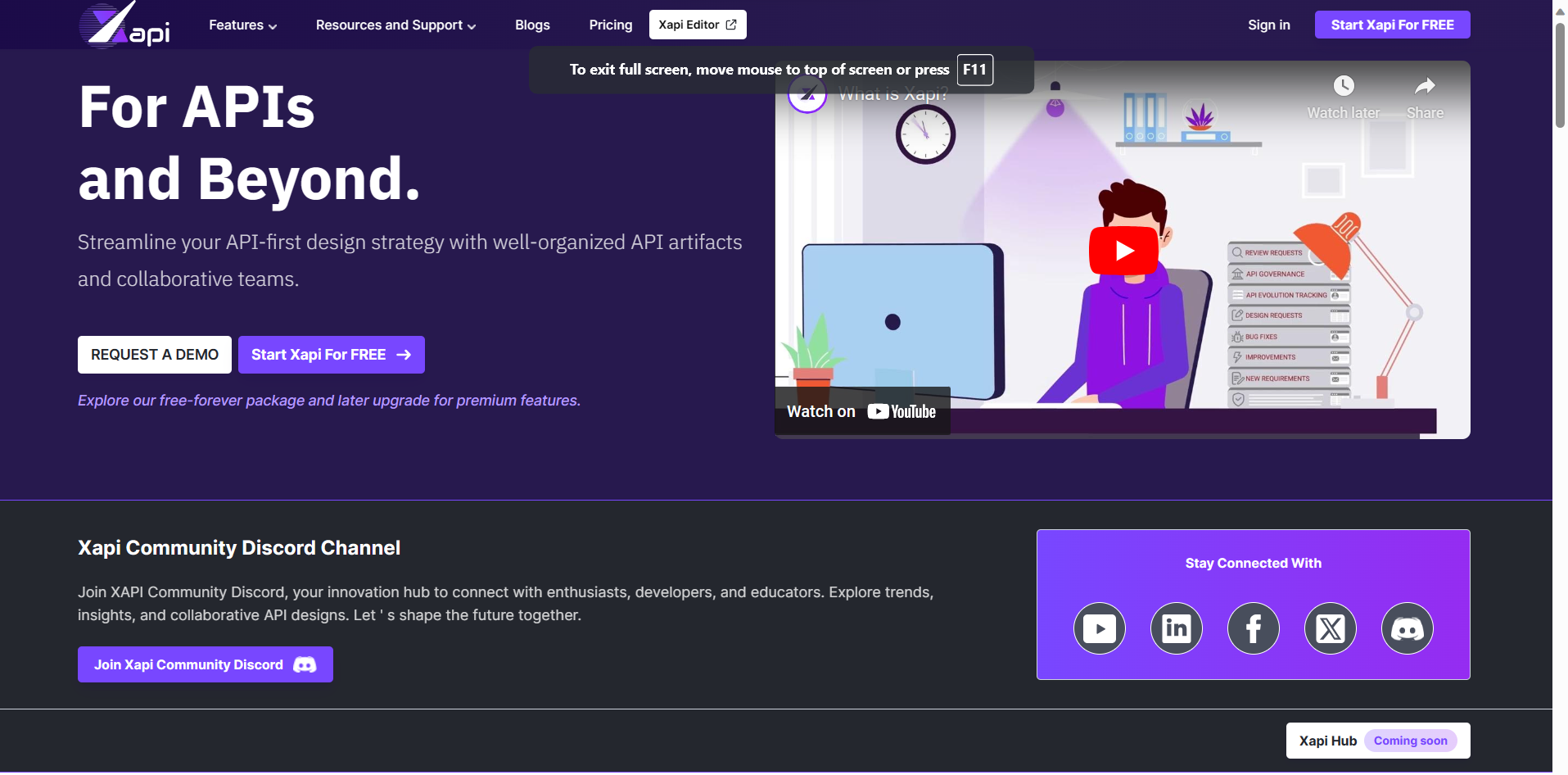Click Share arrow icon on video
1568x775 pixels.
tap(1425, 87)
